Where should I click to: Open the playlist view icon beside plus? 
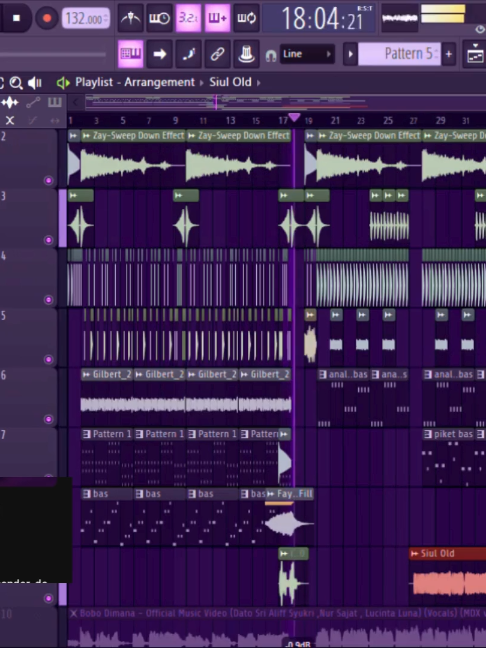point(475,54)
